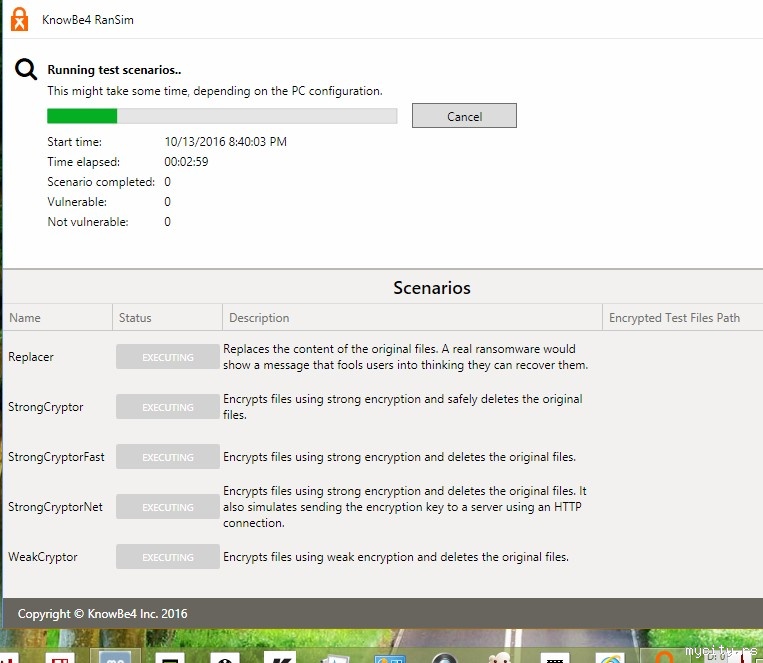Image resolution: width=763 pixels, height=663 pixels.
Task: Select the StrongCryptorNet scenario name
Action: click(55, 507)
